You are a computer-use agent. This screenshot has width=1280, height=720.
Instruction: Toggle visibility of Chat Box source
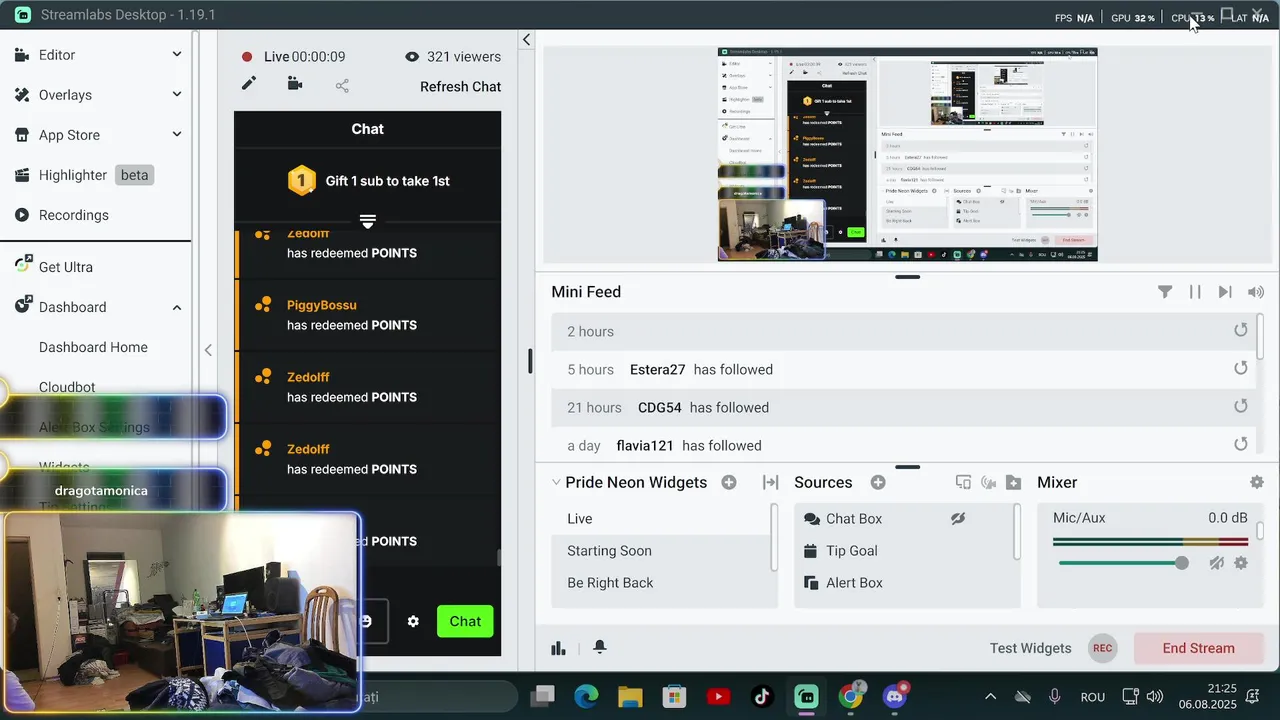(958, 519)
